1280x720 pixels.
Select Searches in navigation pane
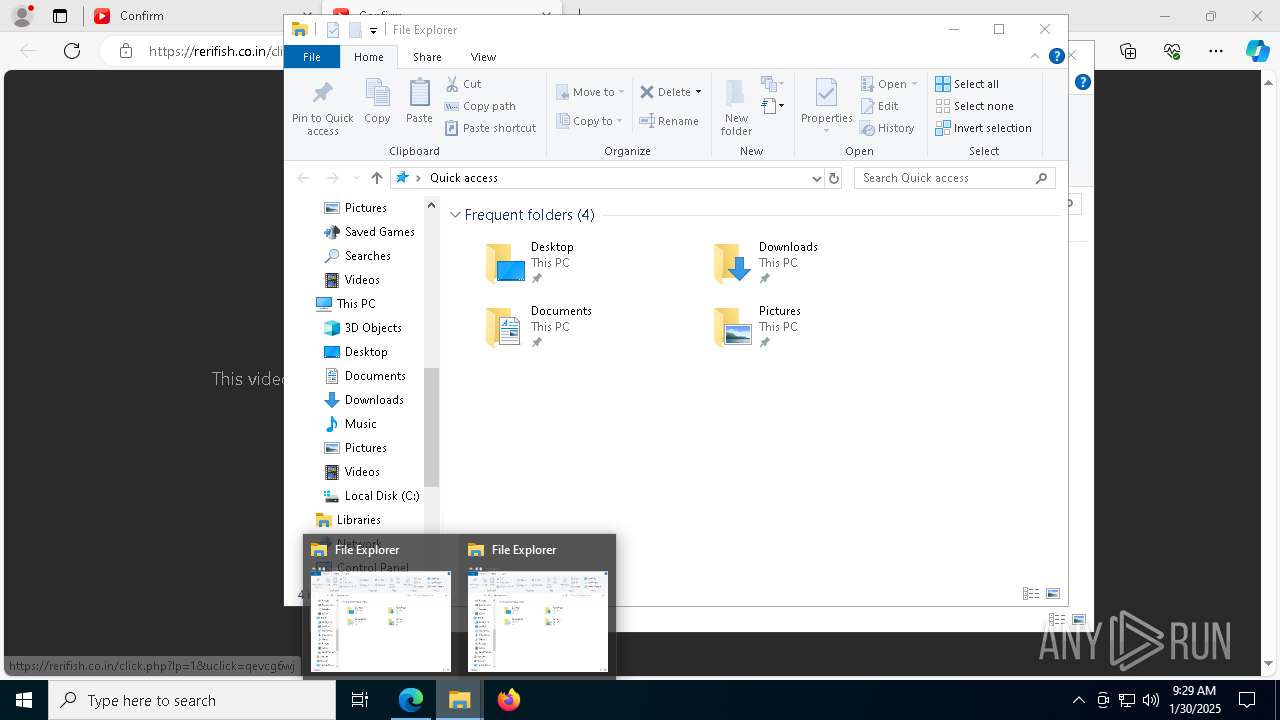(357, 256)
